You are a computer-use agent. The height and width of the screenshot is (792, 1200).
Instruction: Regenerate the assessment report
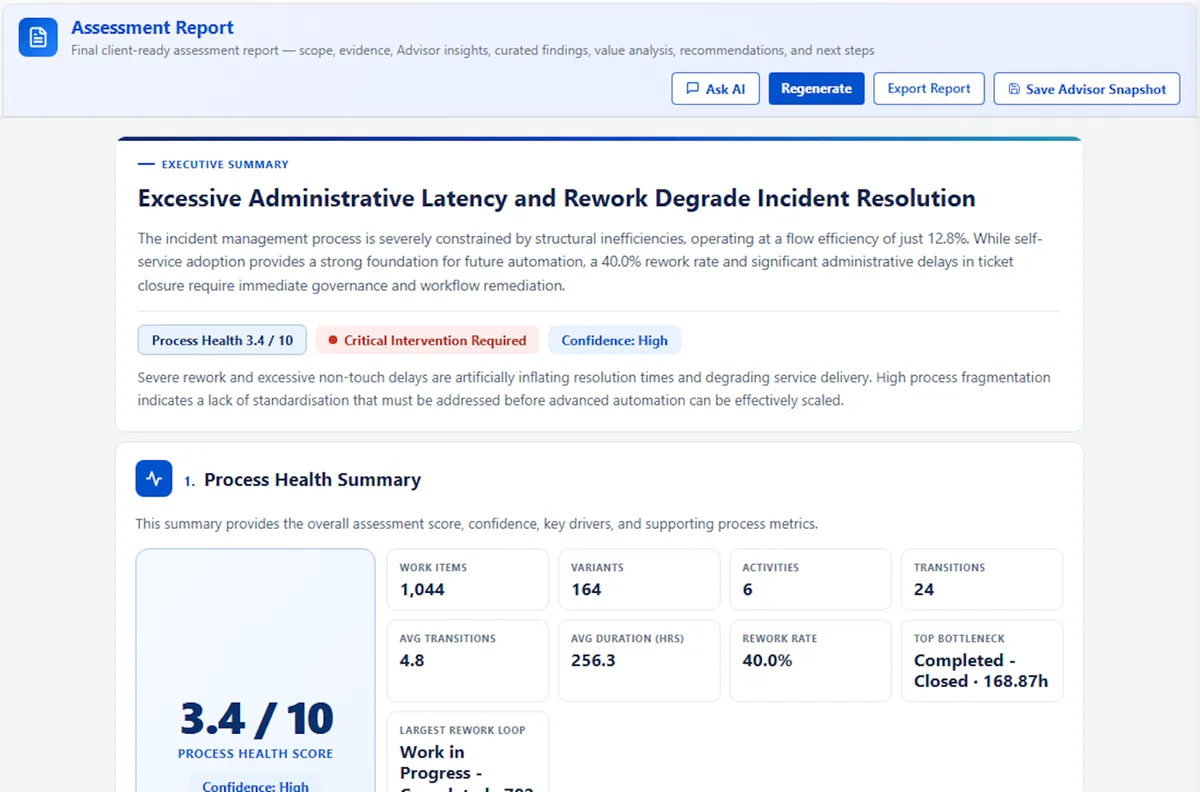point(816,88)
